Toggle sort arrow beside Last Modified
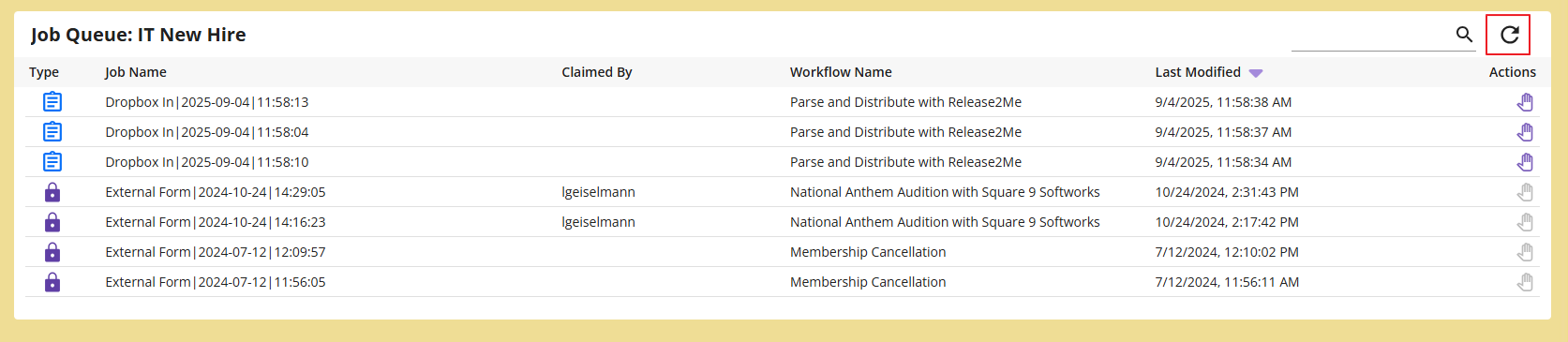The width and height of the screenshot is (1568, 342). pos(1256,73)
